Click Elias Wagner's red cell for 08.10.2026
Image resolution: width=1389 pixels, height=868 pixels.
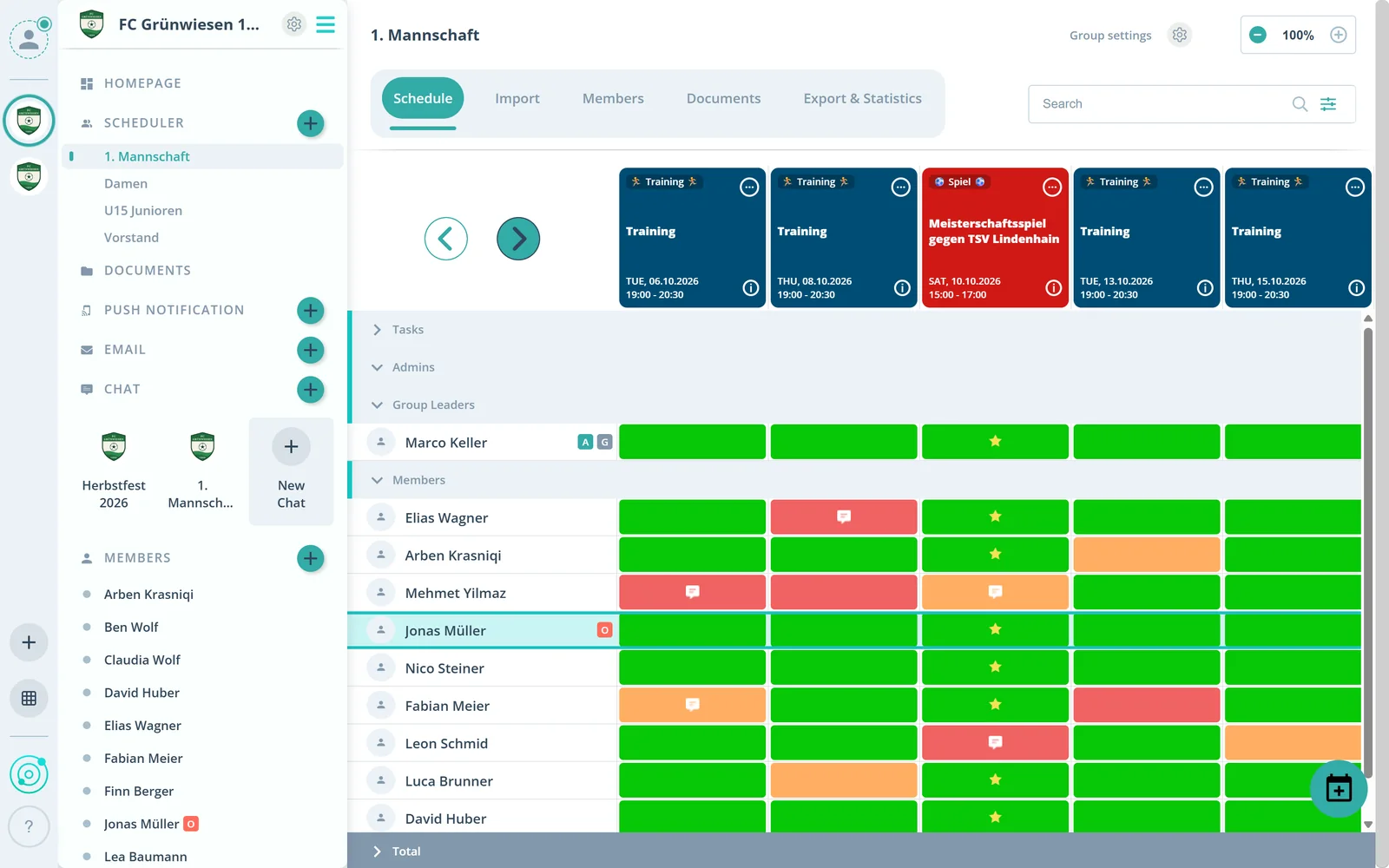(844, 516)
